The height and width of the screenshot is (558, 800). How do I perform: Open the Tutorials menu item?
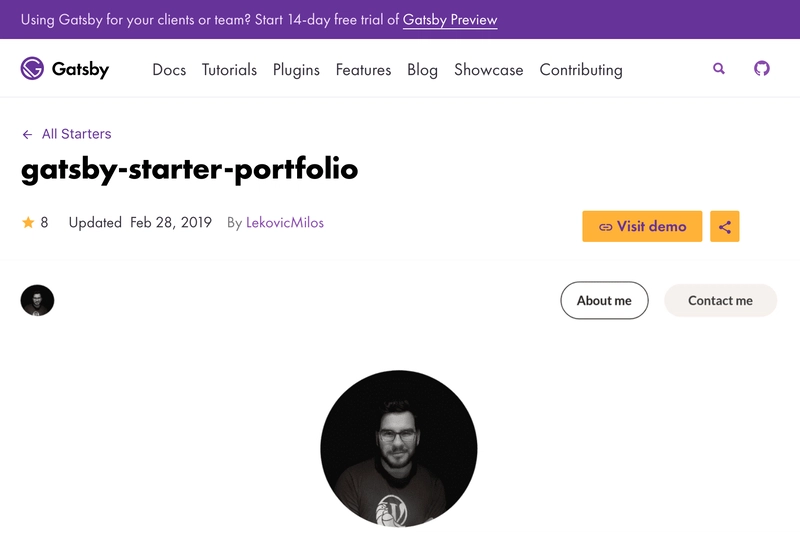[x=229, y=69]
